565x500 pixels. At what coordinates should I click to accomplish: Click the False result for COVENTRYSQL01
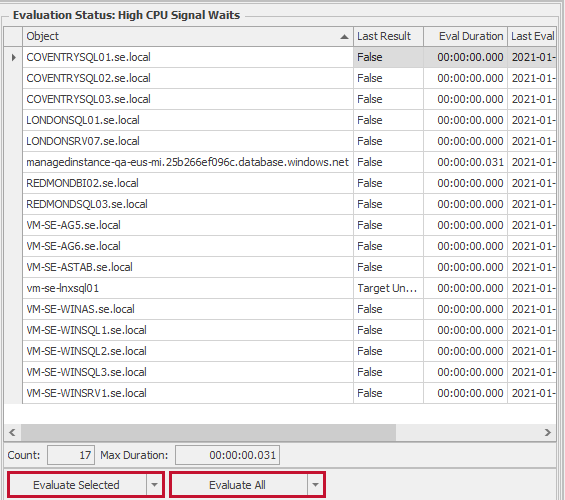[x=388, y=57]
